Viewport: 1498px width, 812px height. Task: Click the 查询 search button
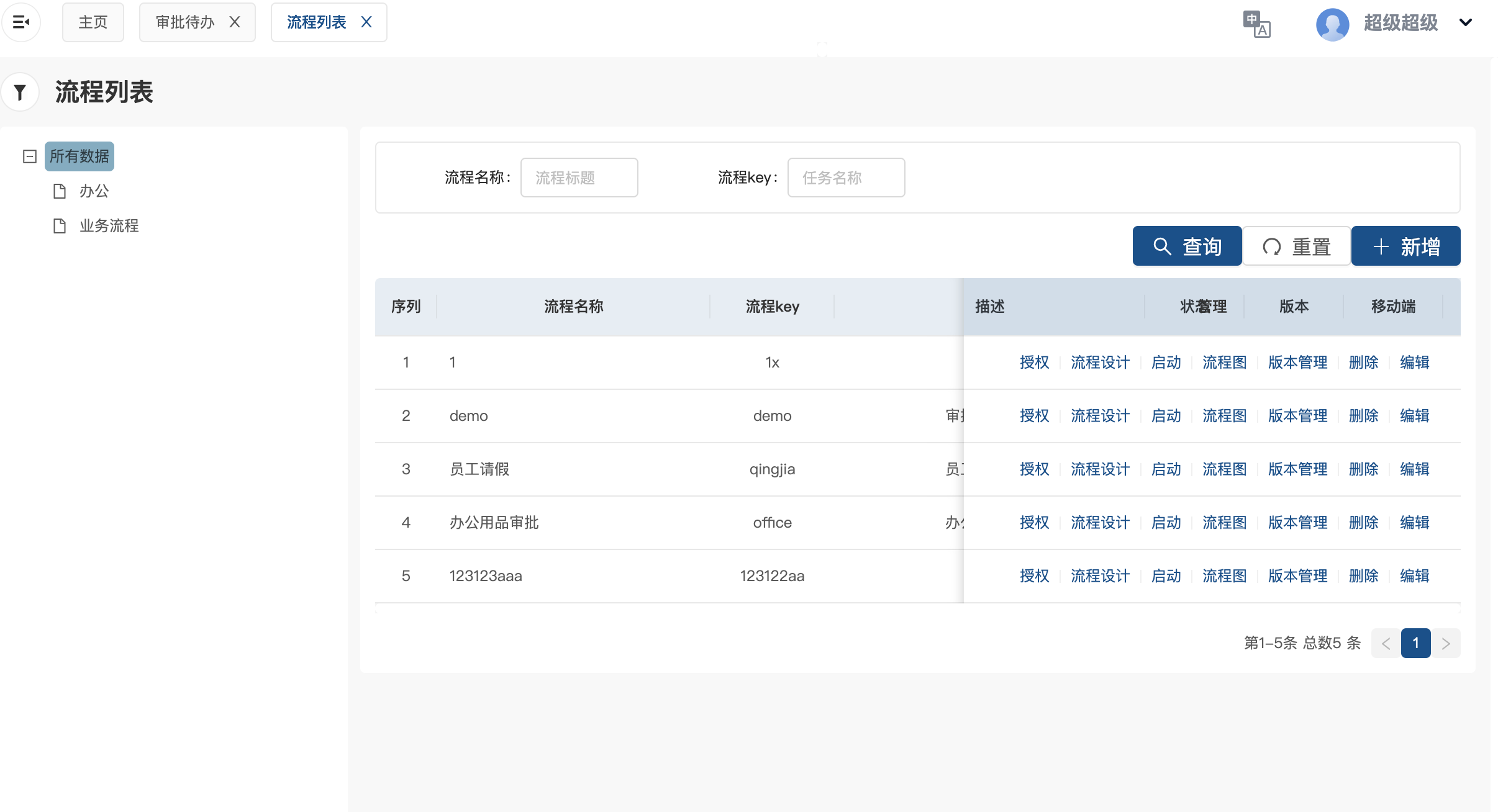coord(1187,246)
